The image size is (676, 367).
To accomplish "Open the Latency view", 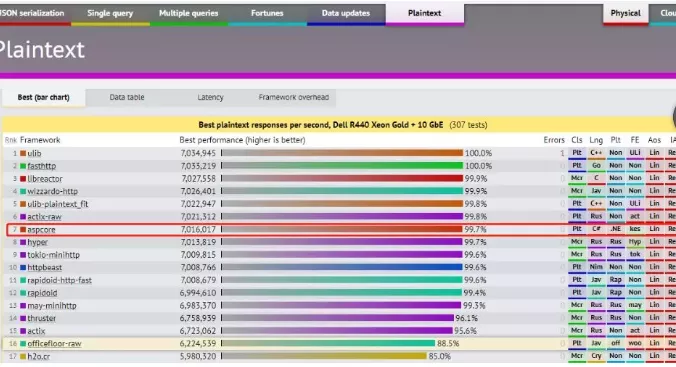I will pyautogui.click(x=210, y=97).
